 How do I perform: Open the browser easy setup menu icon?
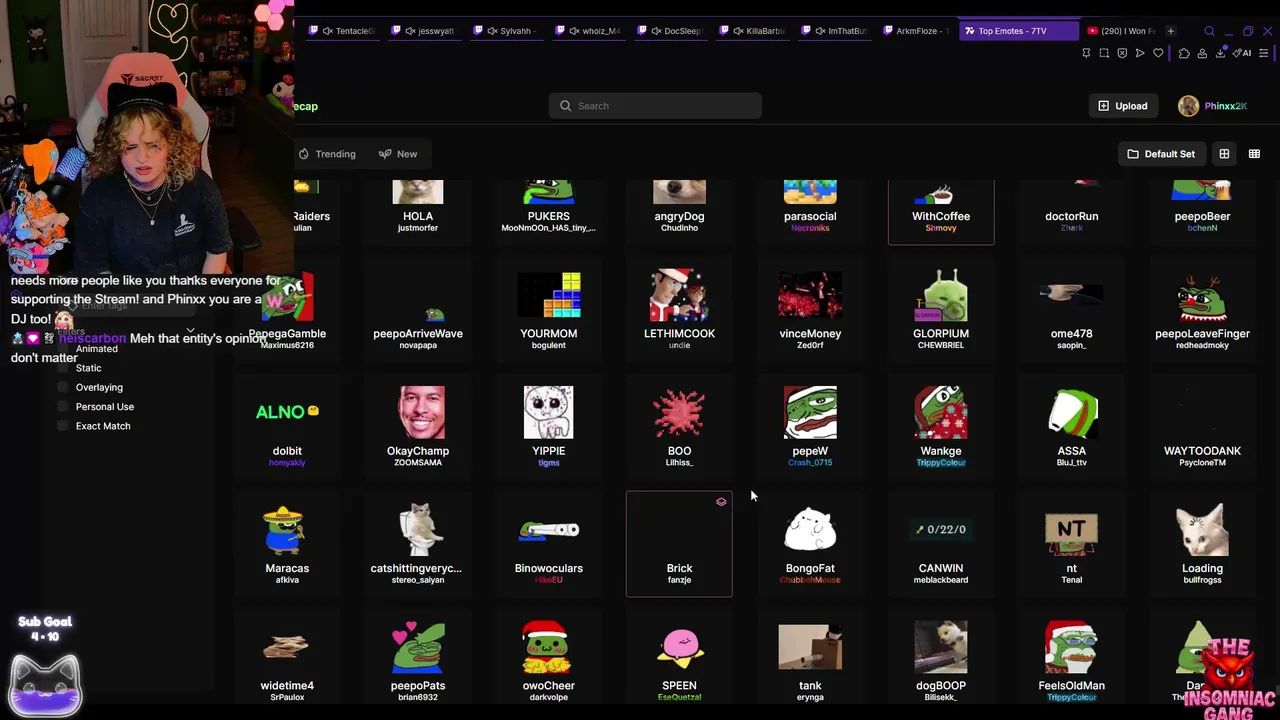[1266, 53]
